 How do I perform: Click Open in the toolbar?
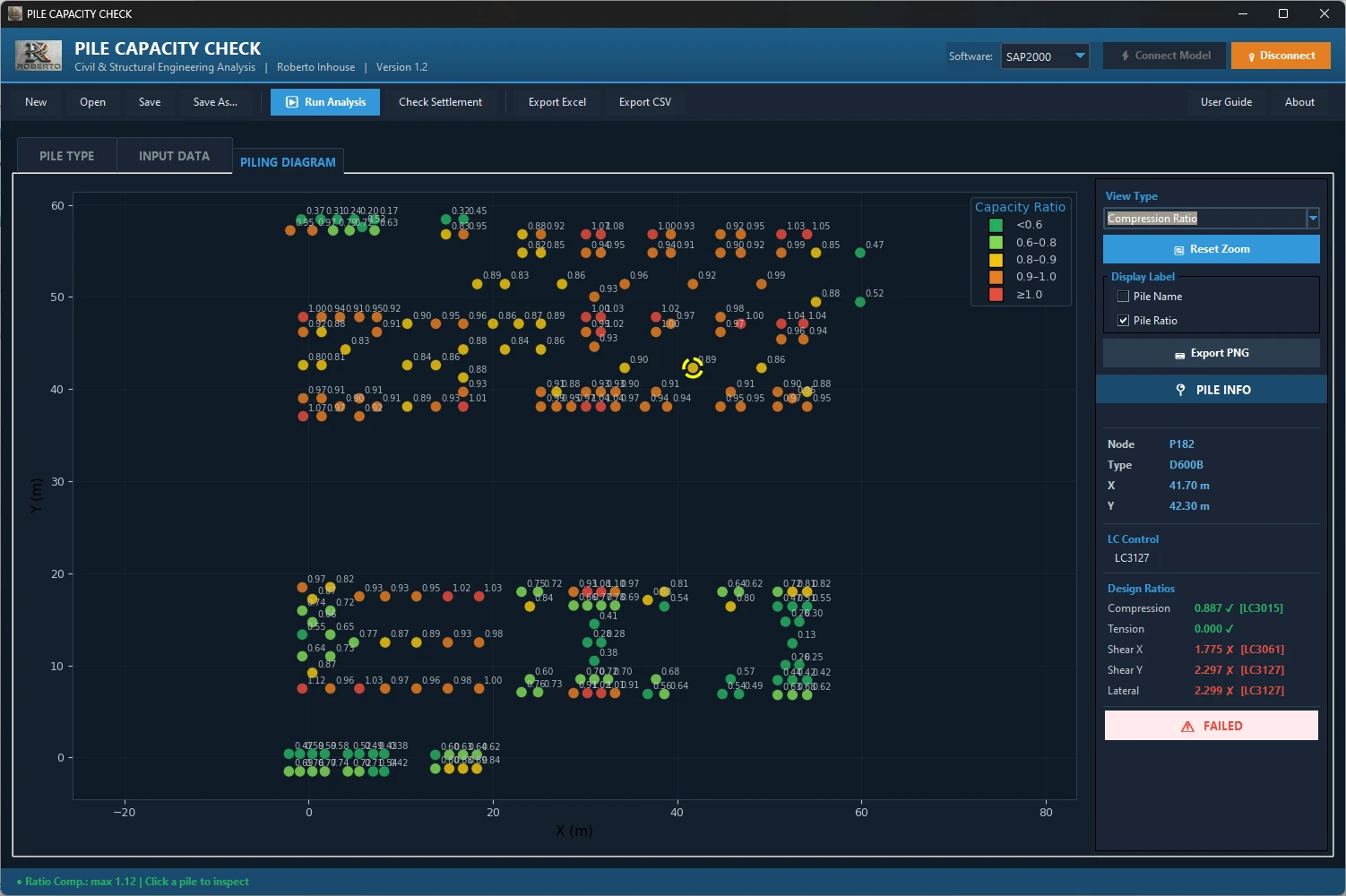tap(92, 102)
